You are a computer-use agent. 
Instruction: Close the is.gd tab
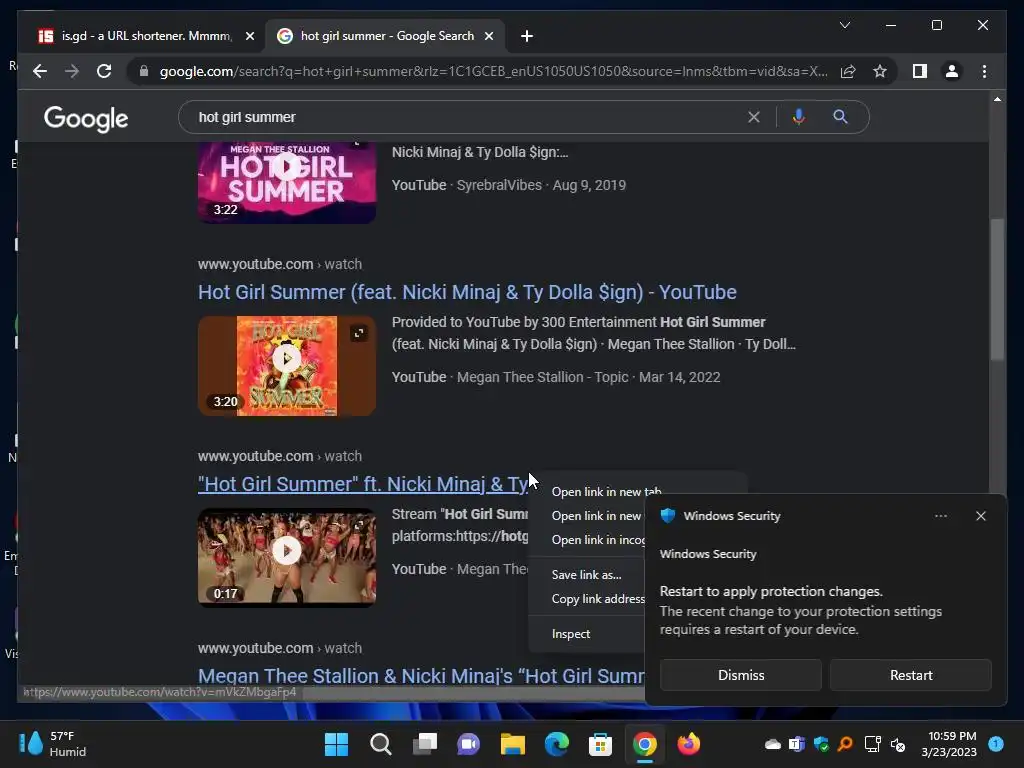[x=249, y=37]
